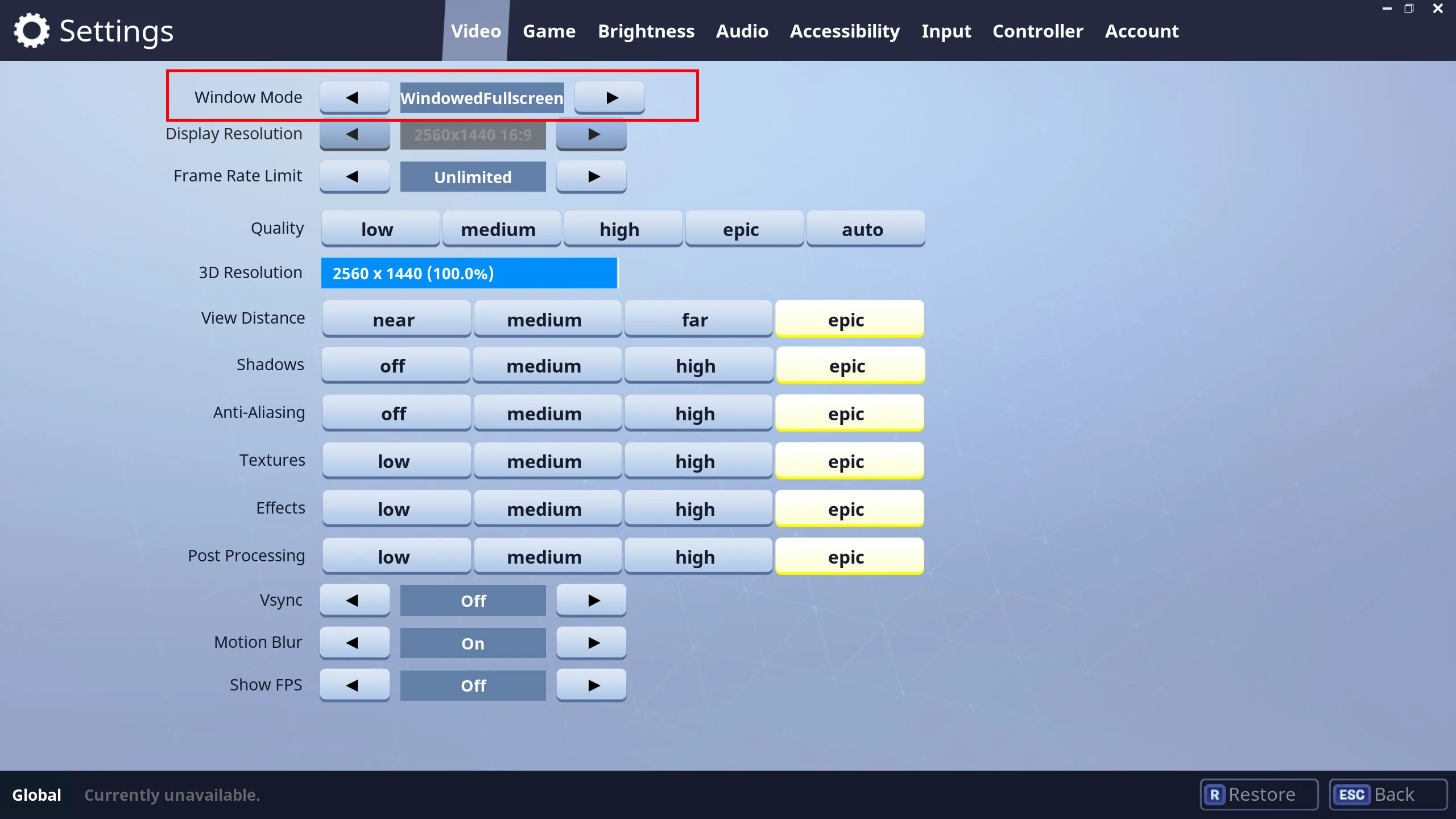The height and width of the screenshot is (819, 1456).
Task: Click Window Mode left arrow
Action: click(354, 97)
